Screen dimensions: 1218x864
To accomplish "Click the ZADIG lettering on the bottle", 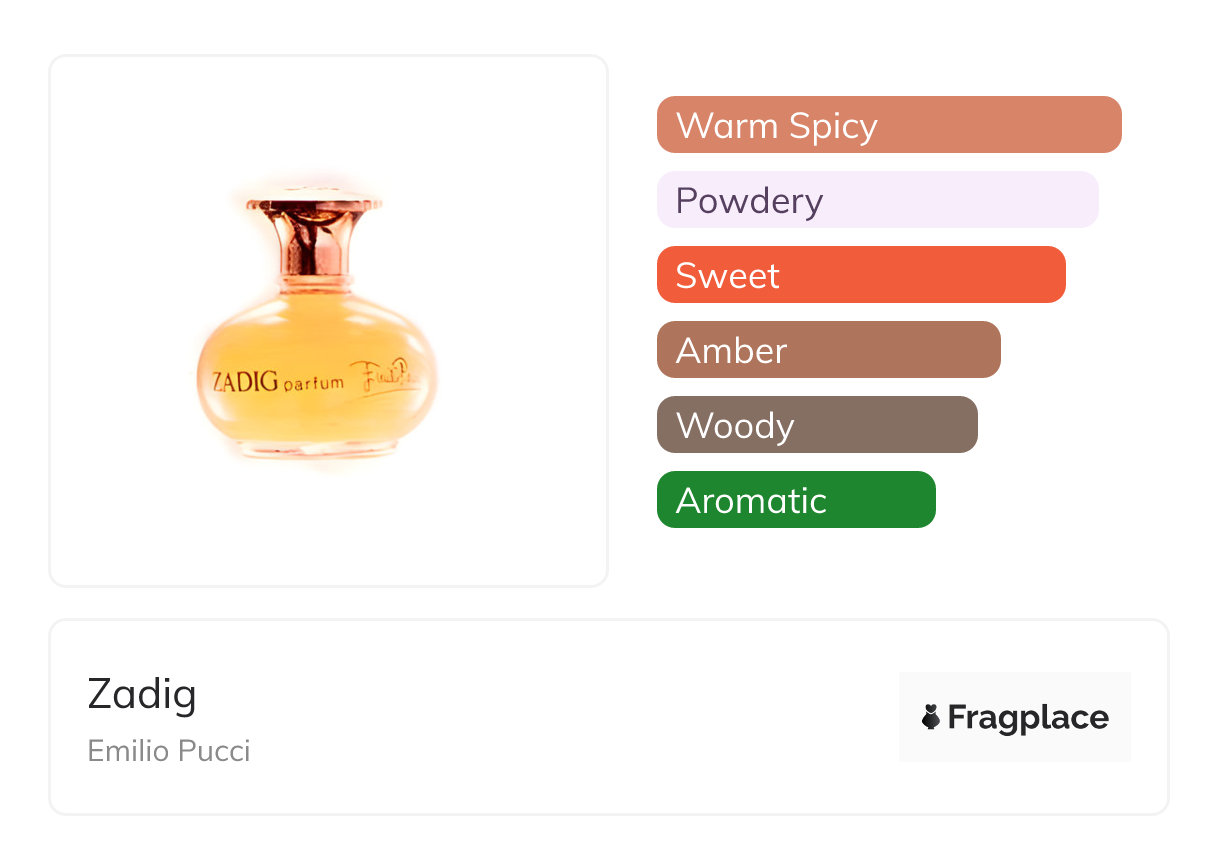I will (245, 381).
